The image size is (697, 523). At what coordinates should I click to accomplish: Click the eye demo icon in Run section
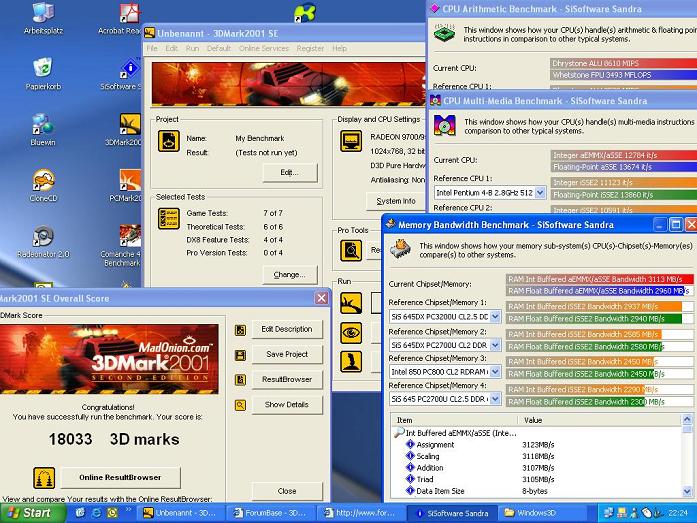pos(351,332)
